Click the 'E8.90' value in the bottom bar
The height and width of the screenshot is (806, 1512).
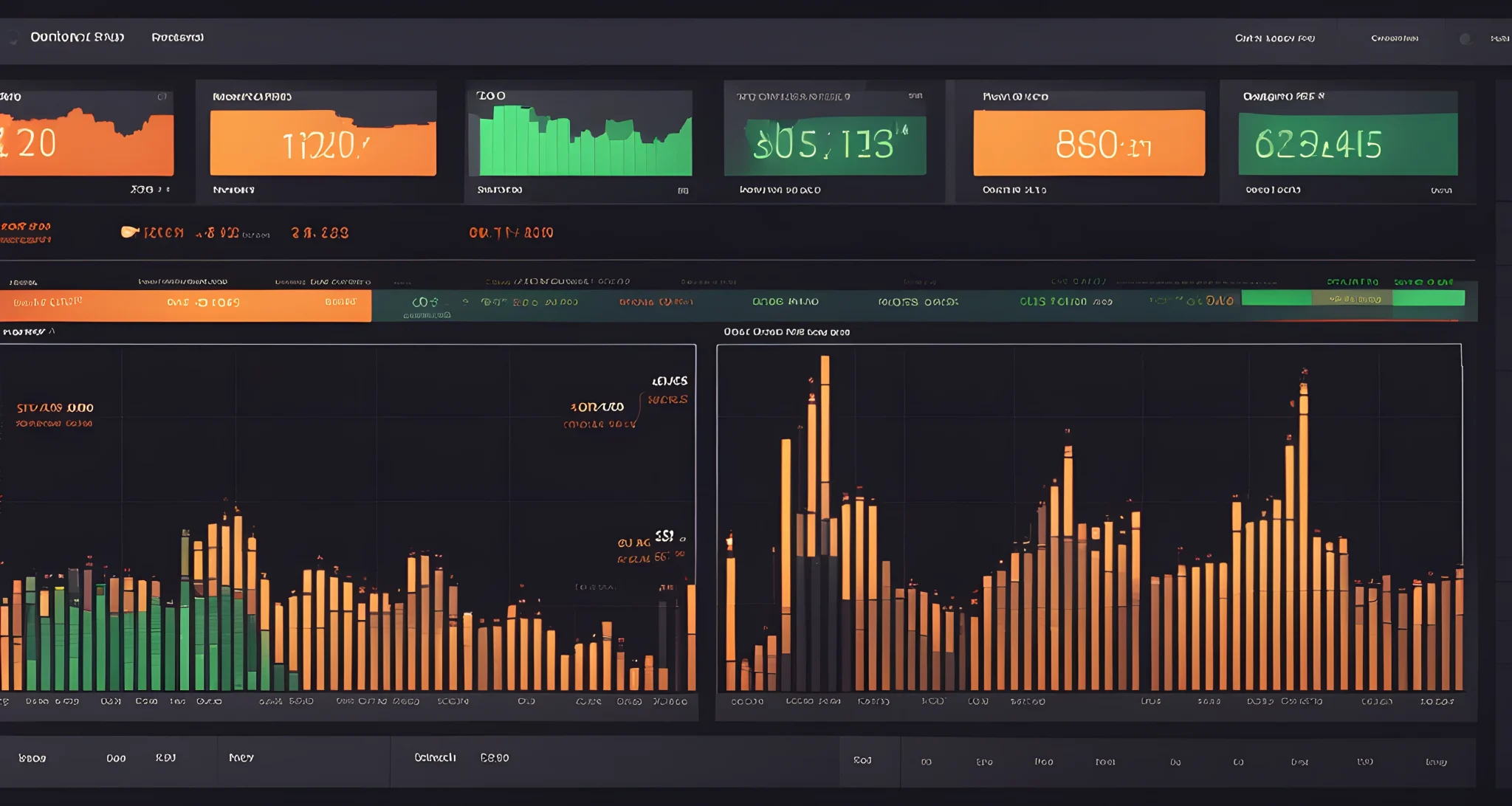[495, 758]
